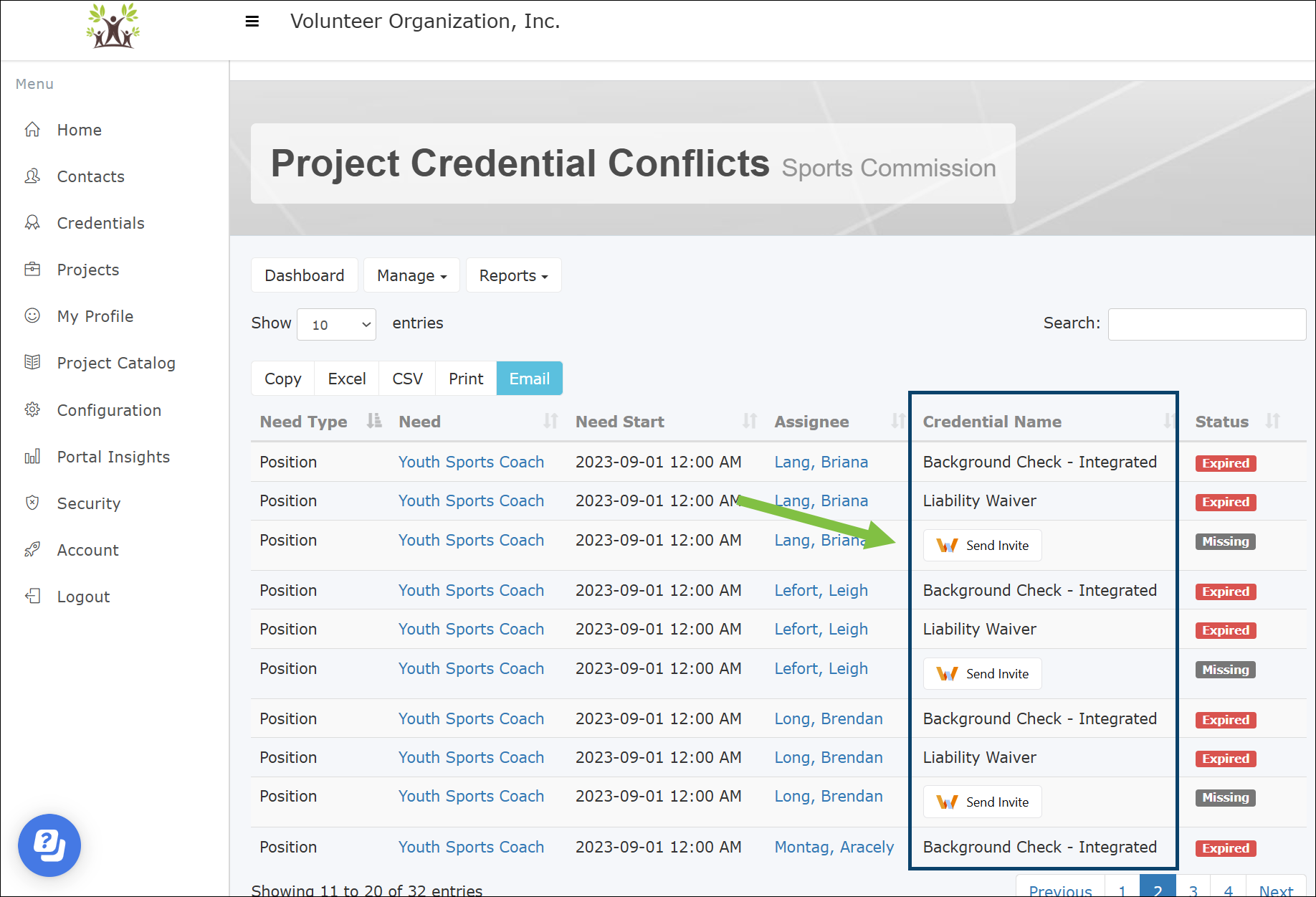Click the Print button
The width and height of the screenshot is (1316, 897).
466,379
